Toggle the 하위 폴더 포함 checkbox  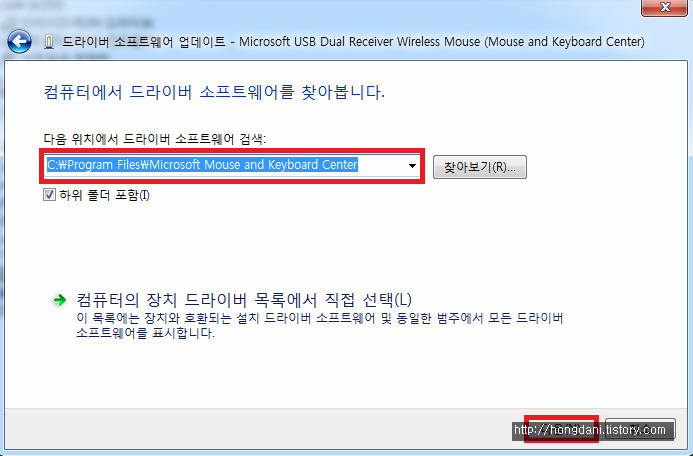click(x=49, y=195)
